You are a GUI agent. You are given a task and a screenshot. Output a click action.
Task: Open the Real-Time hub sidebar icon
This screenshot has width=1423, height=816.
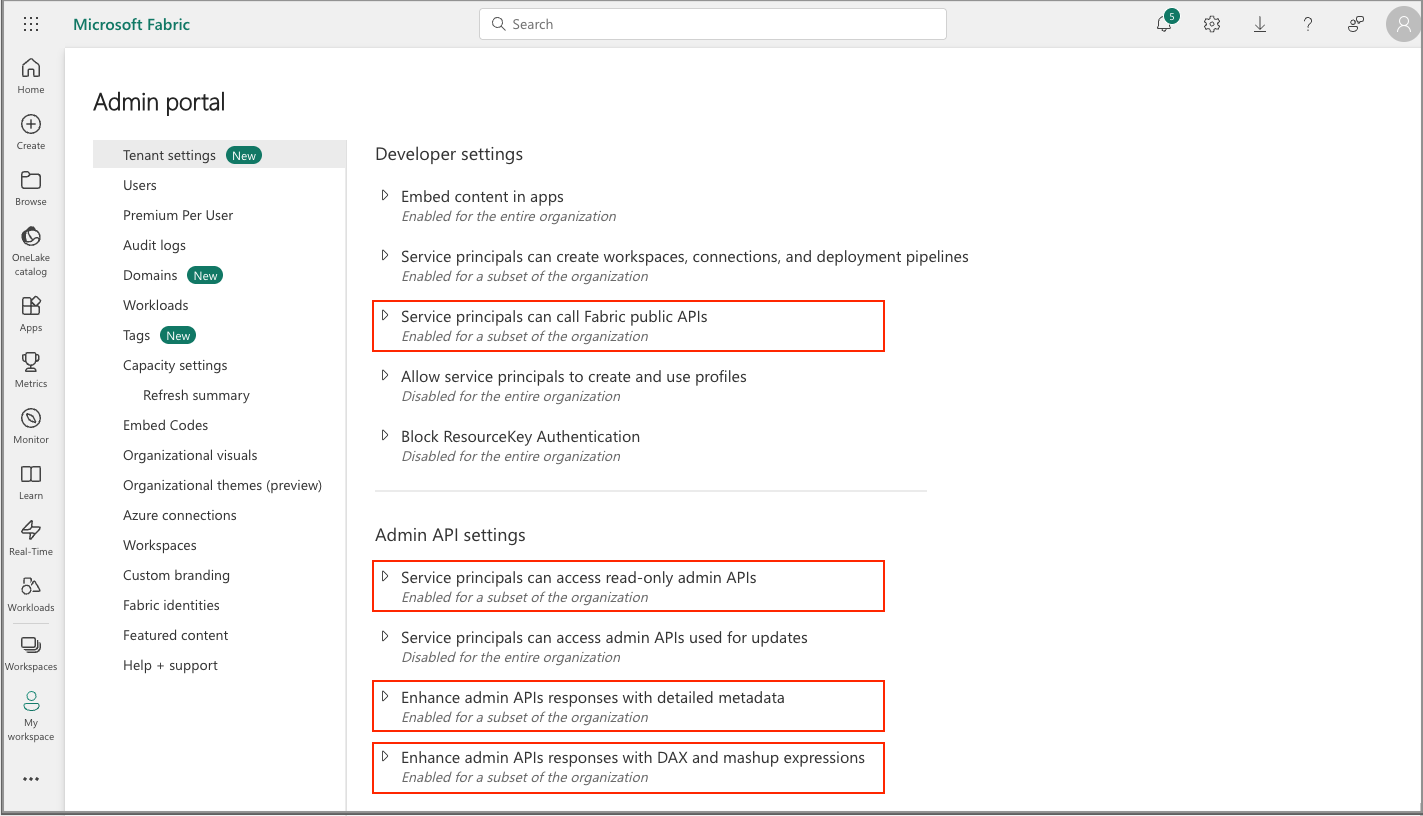pos(31,537)
